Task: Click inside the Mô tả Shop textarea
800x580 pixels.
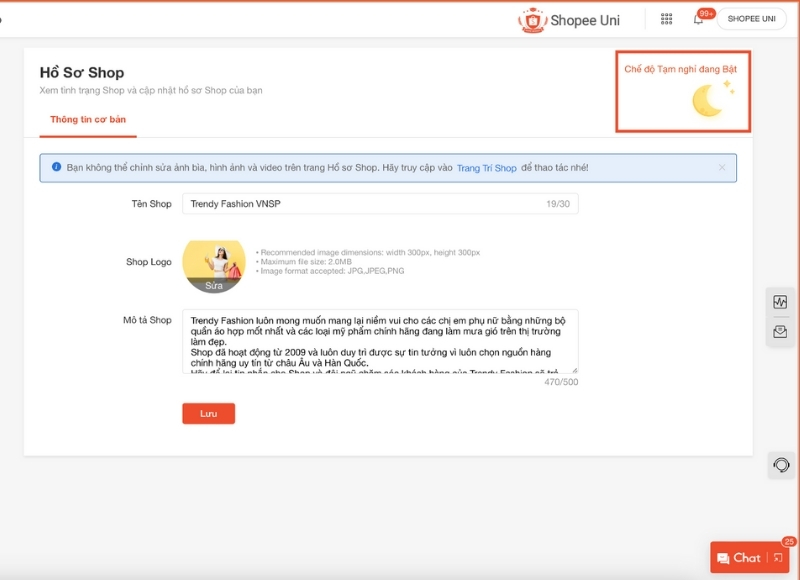Action: coord(380,340)
